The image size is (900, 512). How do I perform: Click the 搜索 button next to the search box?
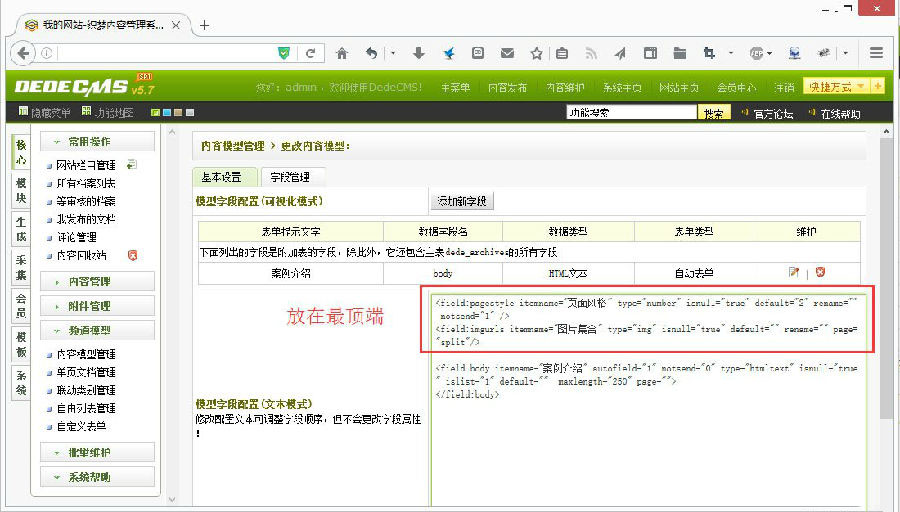click(x=712, y=113)
